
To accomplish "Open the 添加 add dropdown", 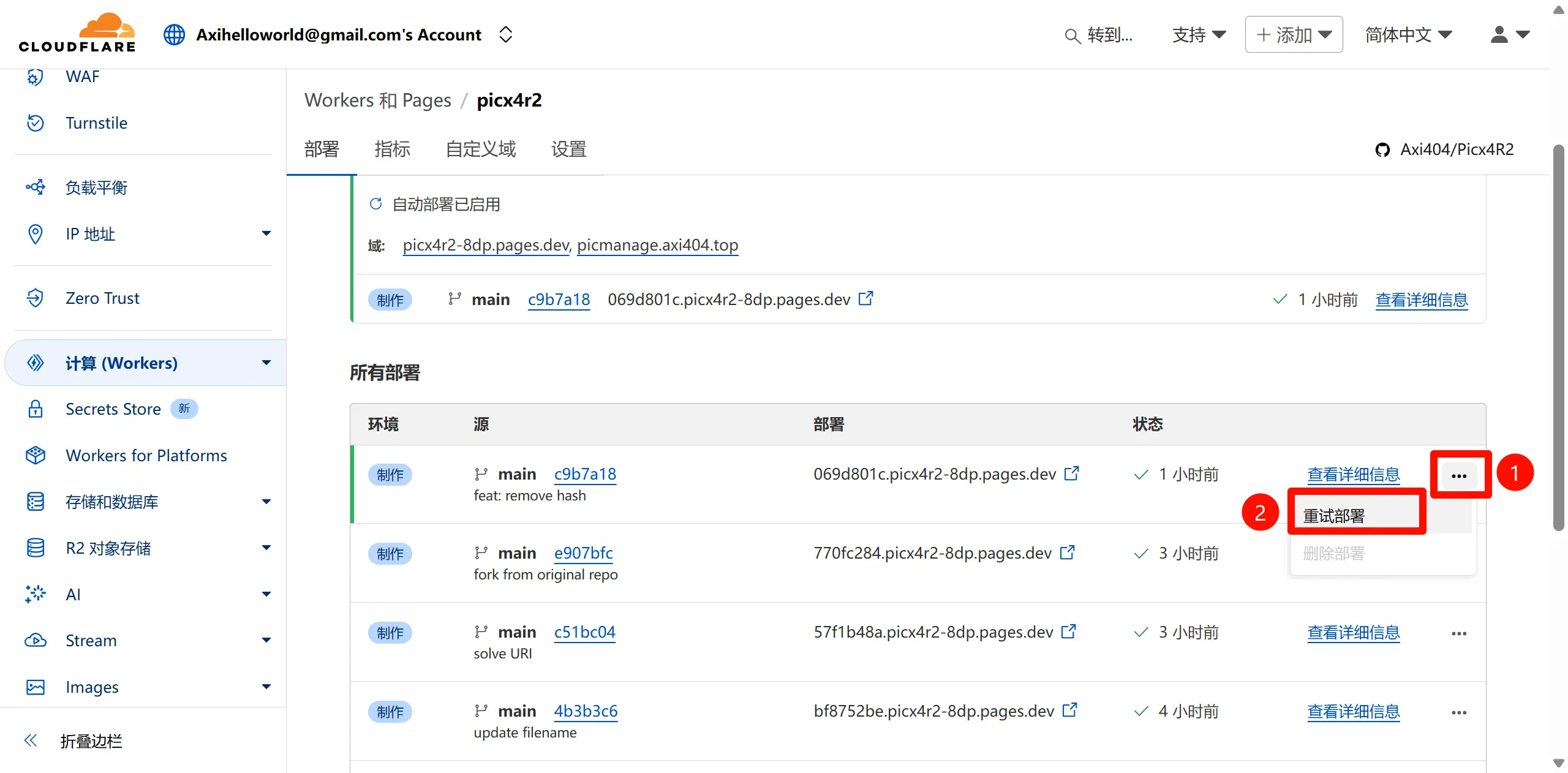I will (x=1294, y=35).
